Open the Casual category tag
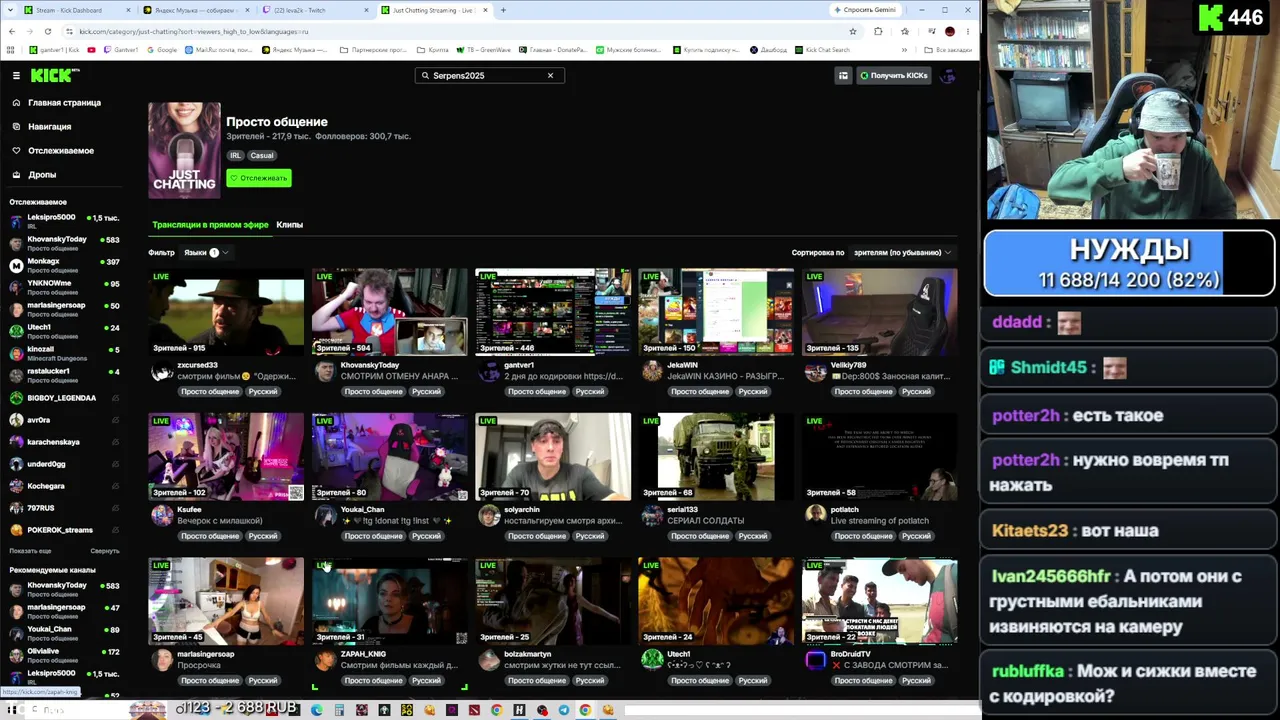 (x=262, y=156)
